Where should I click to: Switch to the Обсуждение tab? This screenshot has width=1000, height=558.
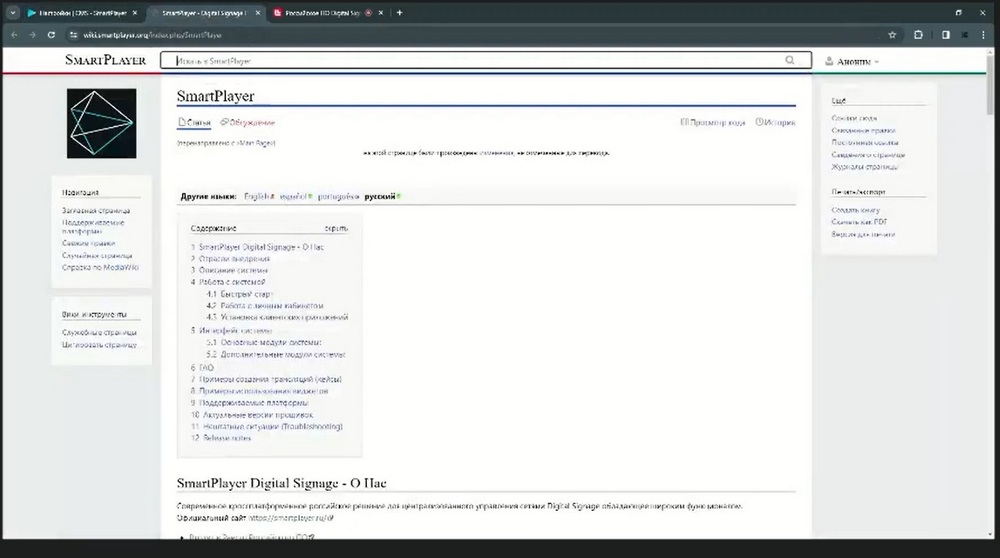247,122
